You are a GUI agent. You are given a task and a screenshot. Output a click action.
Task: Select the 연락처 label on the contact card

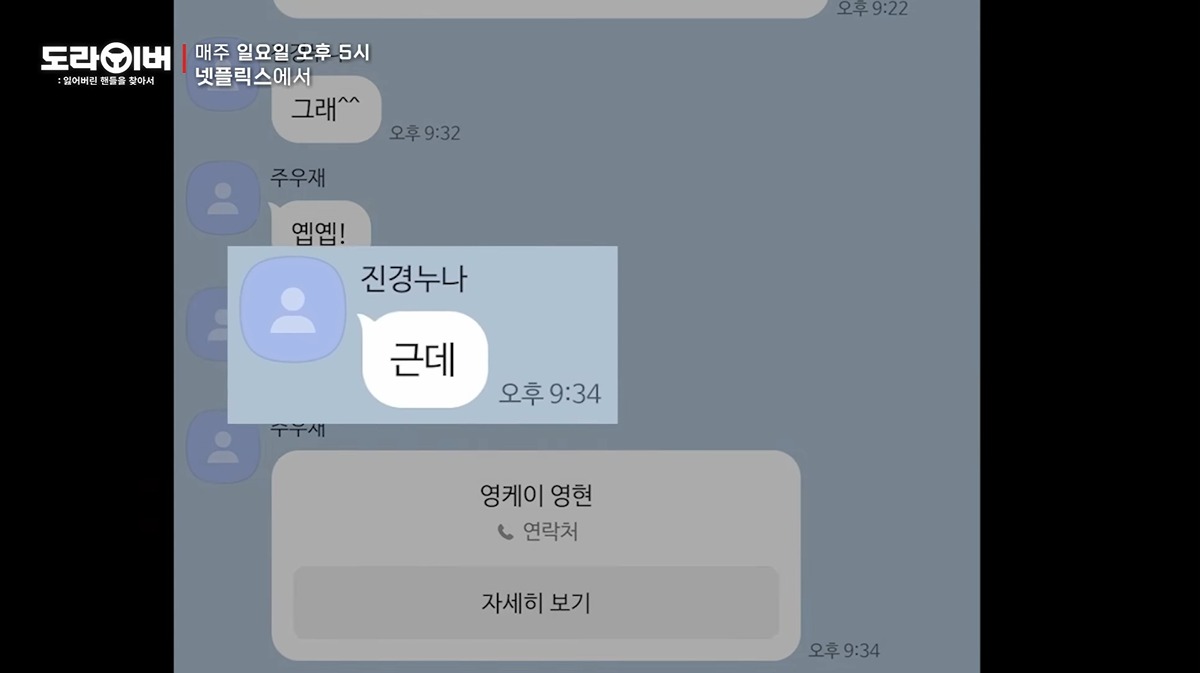tap(550, 533)
